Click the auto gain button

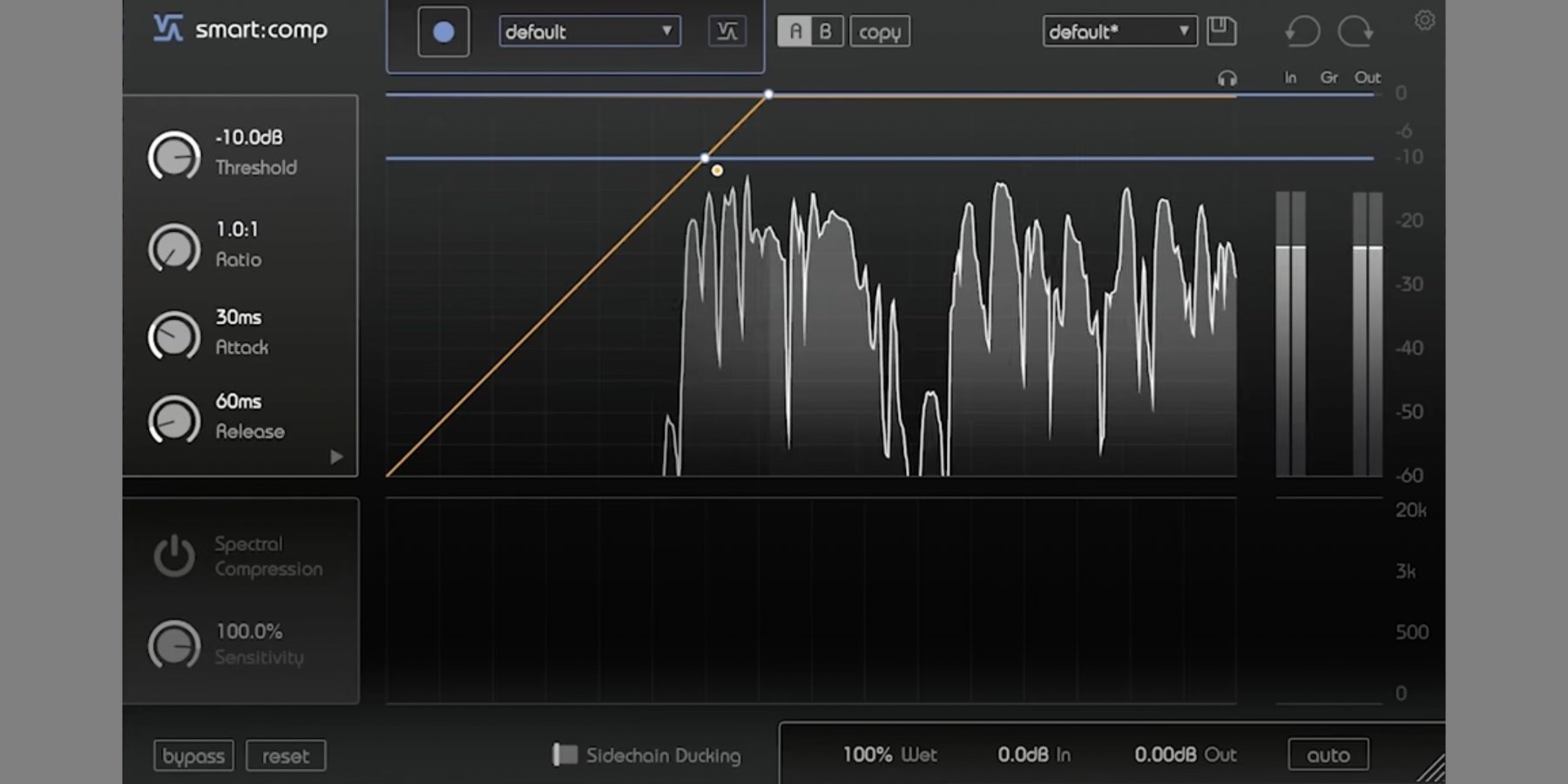1328,754
